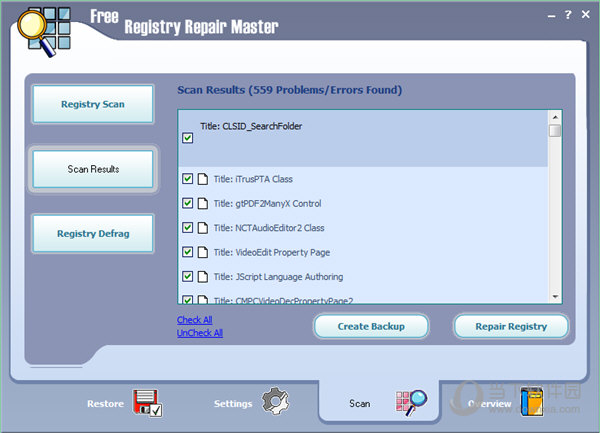Click document icon beside VideoEdit Property Page
The width and height of the screenshot is (600, 433).
pos(203,252)
